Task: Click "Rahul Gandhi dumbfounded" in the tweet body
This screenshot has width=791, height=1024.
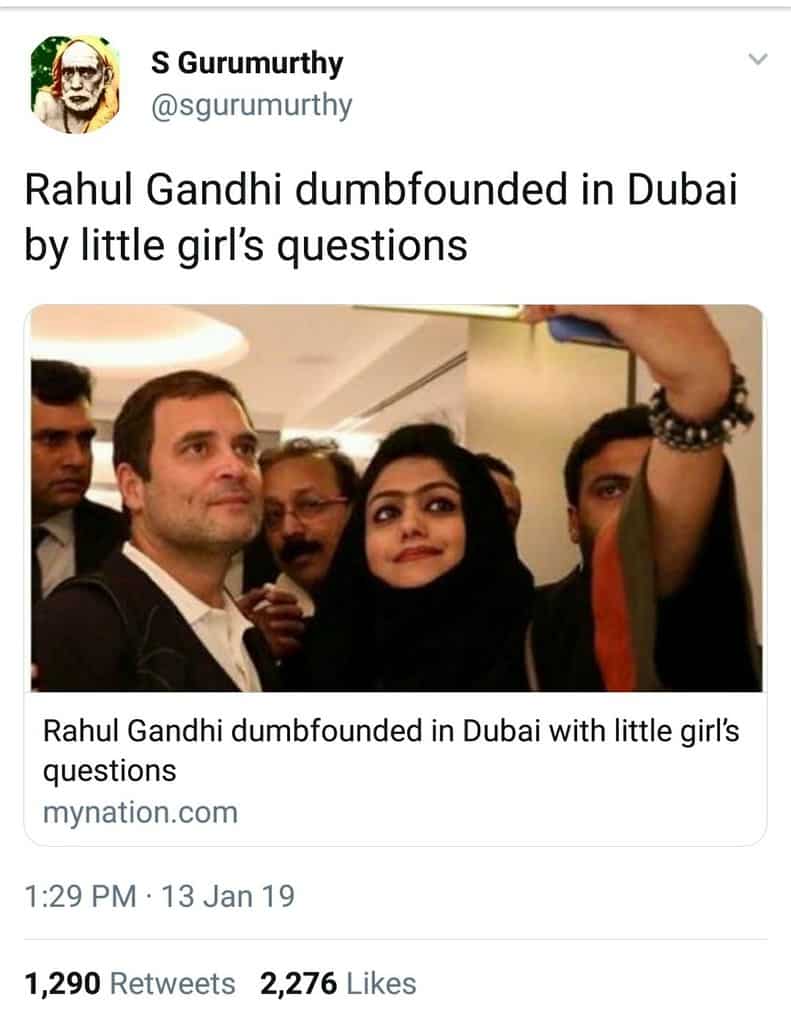Action: pyautogui.click(x=220, y=190)
